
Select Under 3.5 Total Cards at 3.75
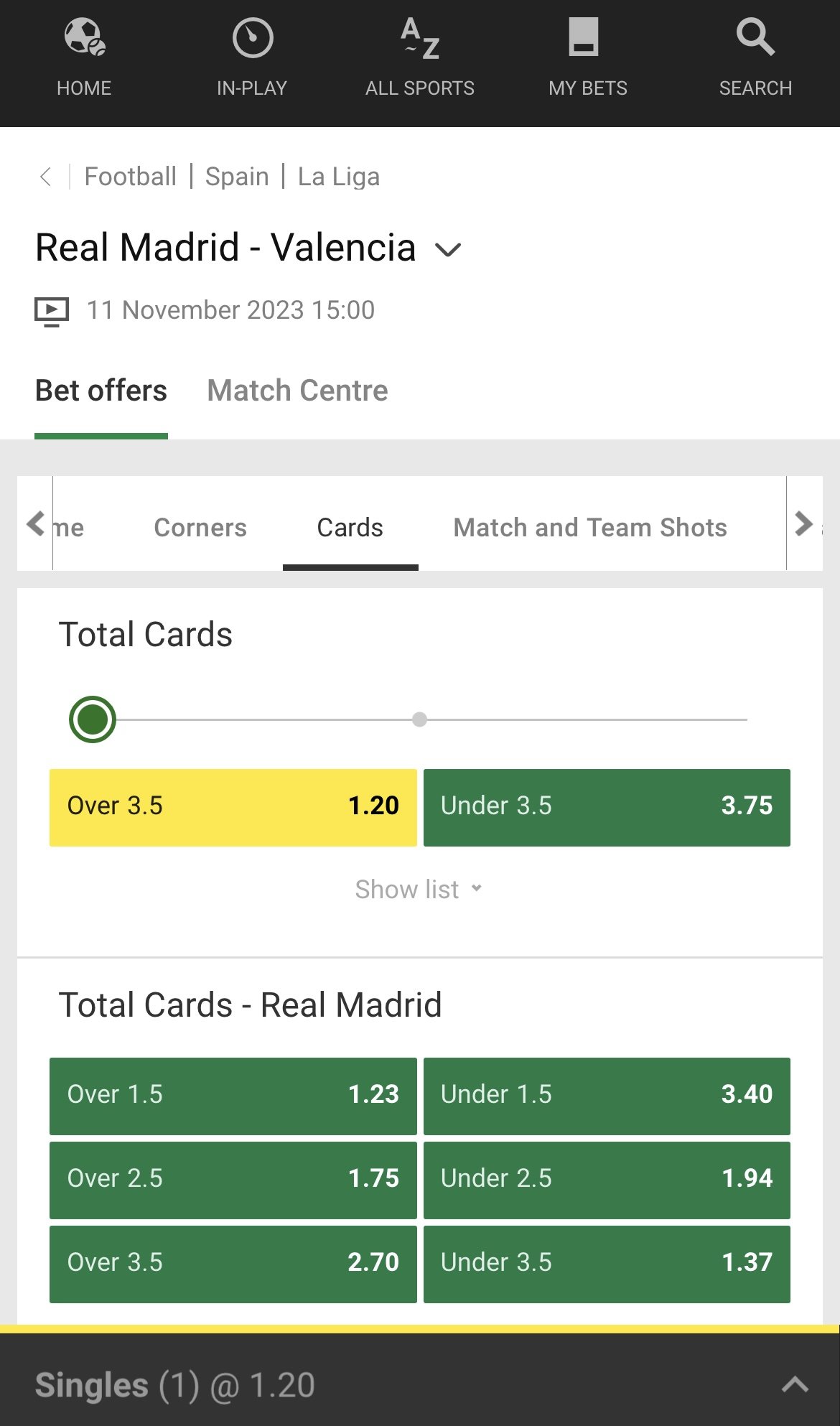click(x=607, y=807)
